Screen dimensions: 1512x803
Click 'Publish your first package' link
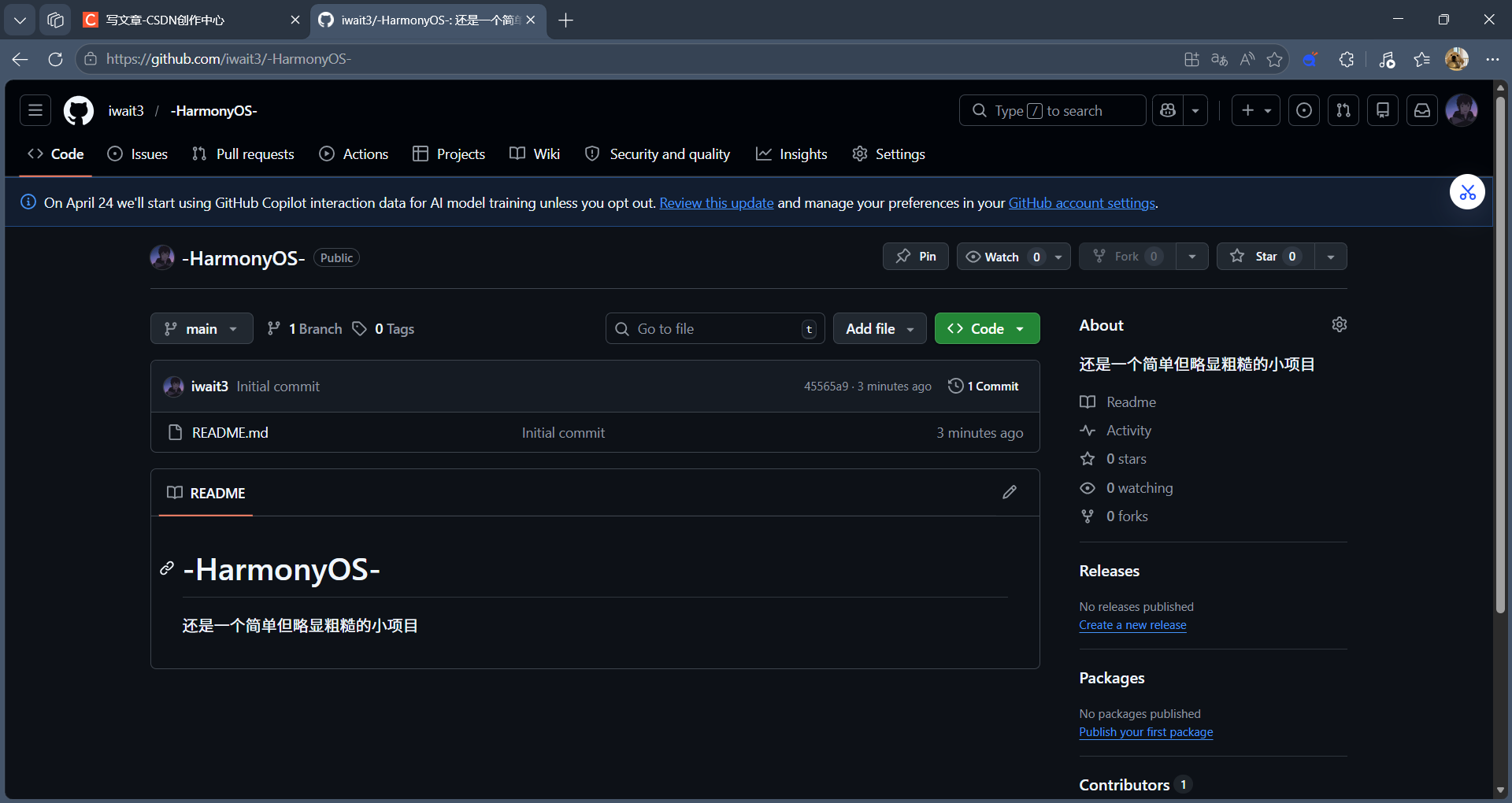1146,732
